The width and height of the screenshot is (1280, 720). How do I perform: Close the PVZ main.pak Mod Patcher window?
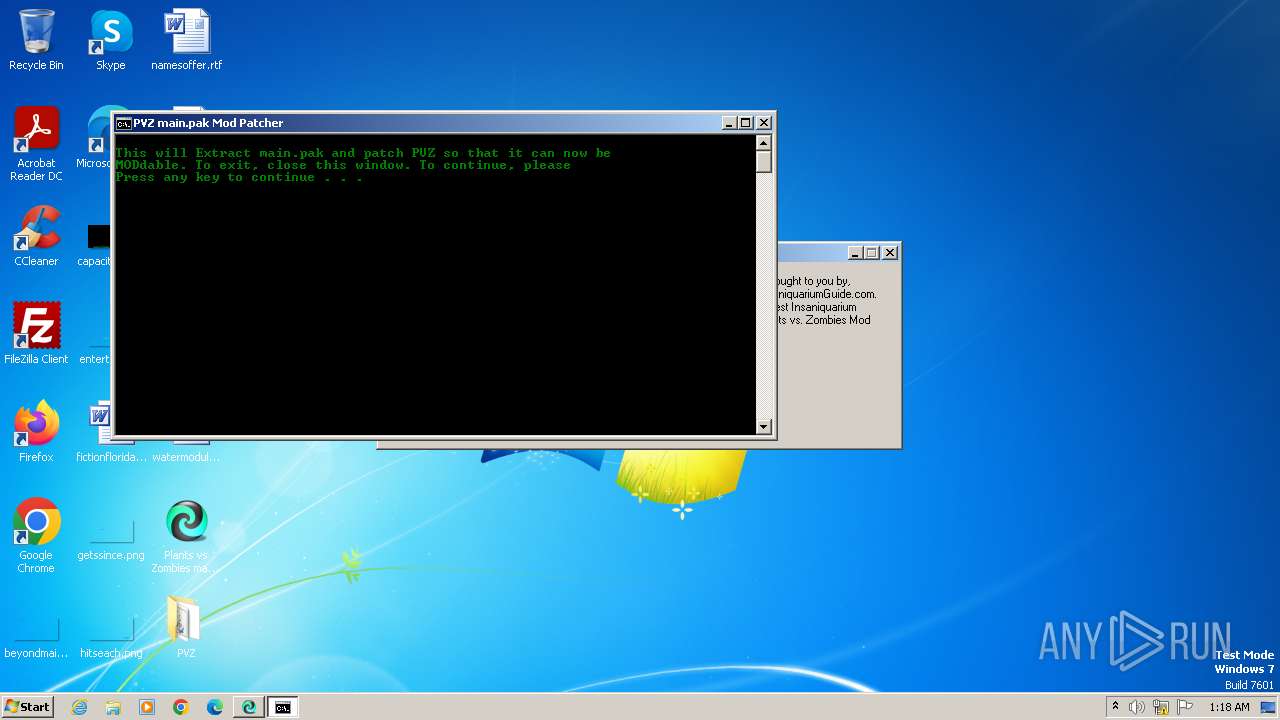pyautogui.click(x=764, y=123)
